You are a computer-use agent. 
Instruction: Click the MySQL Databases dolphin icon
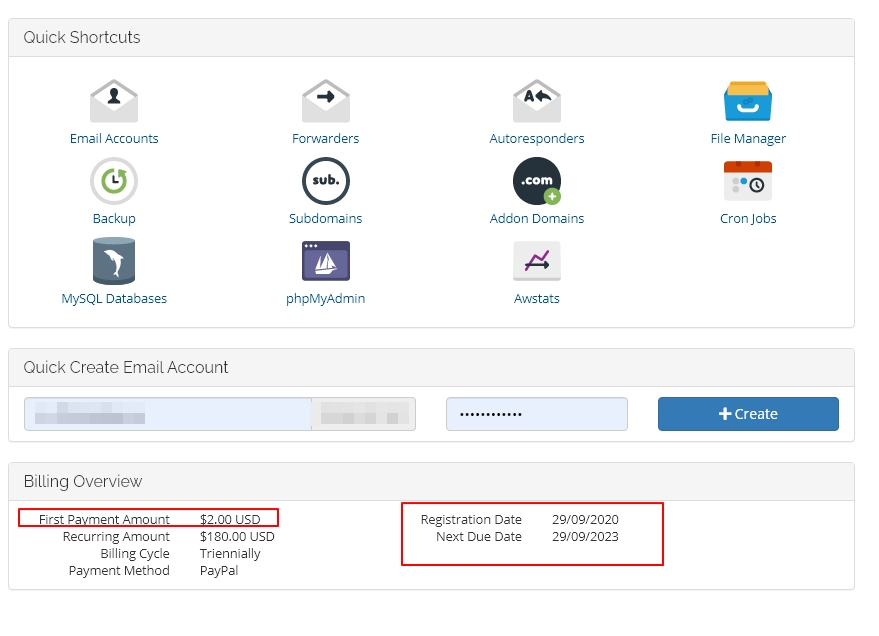tap(114, 262)
